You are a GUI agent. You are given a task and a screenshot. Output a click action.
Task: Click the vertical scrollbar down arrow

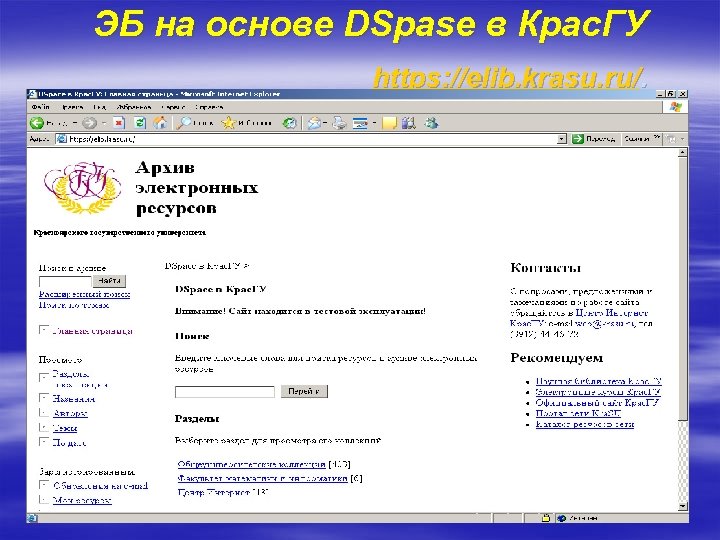[x=683, y=506]
